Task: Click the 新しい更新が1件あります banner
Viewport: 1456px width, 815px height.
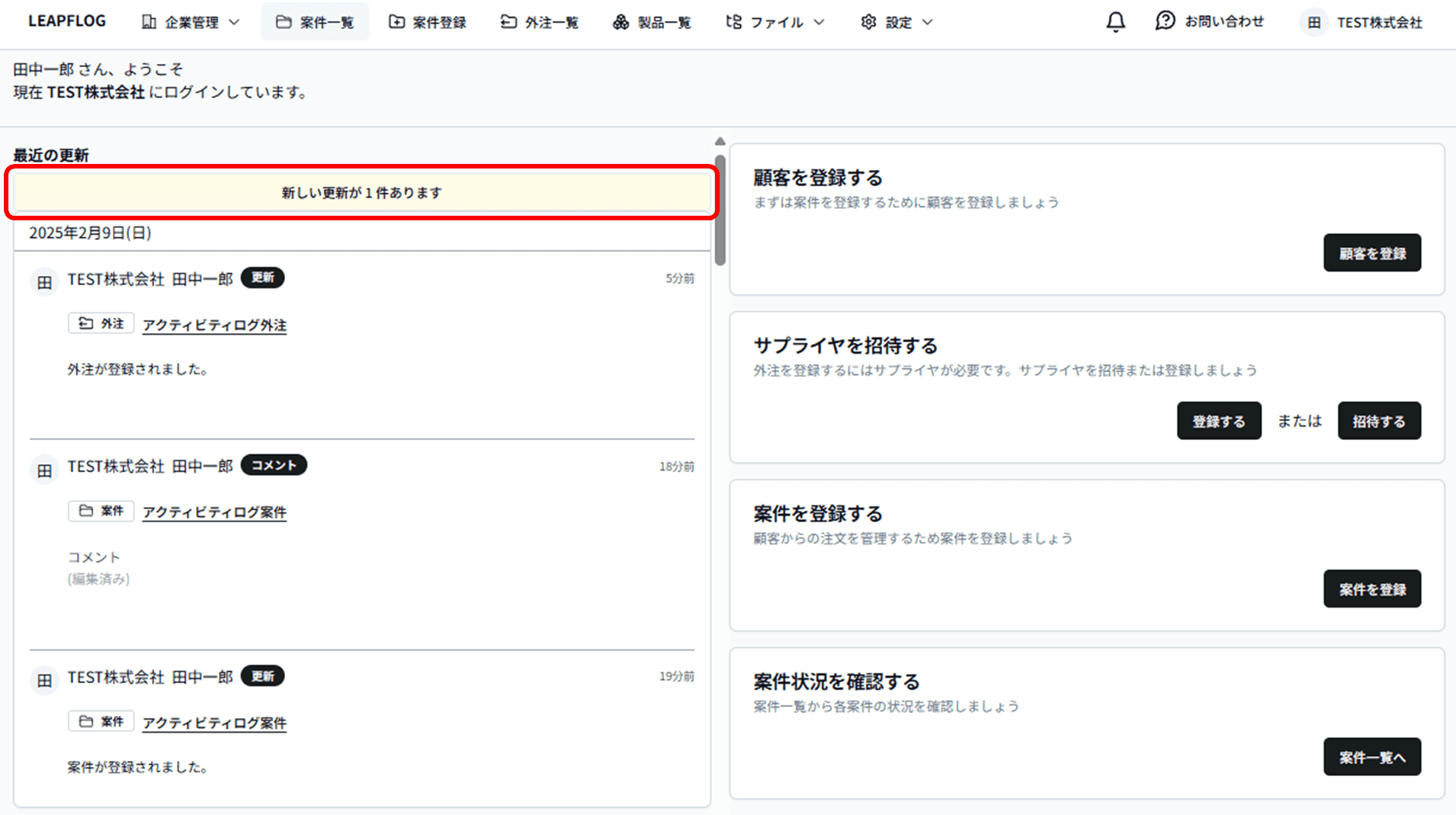Action: click(x=362, y=193)
